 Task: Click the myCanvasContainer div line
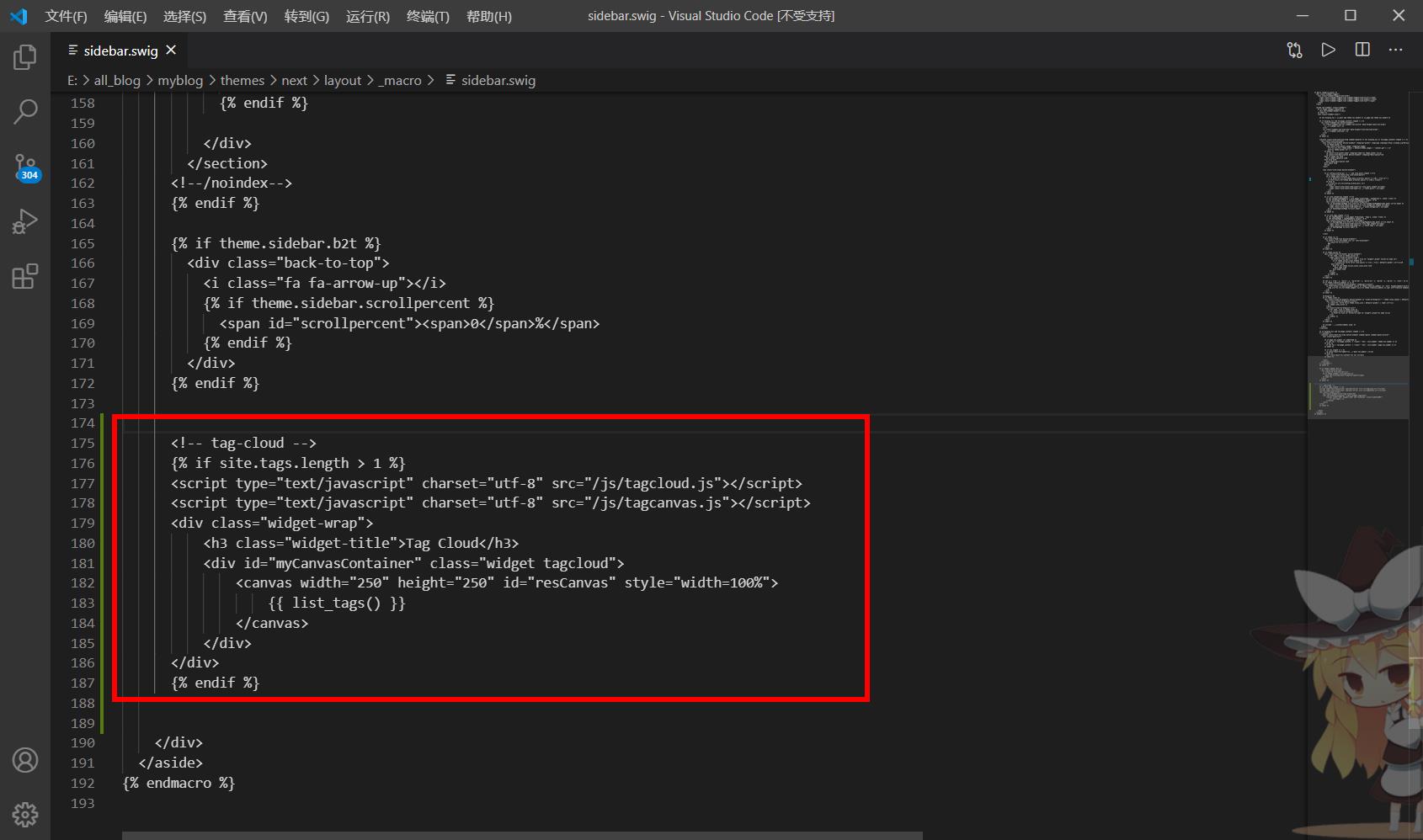tap(413, 563)
